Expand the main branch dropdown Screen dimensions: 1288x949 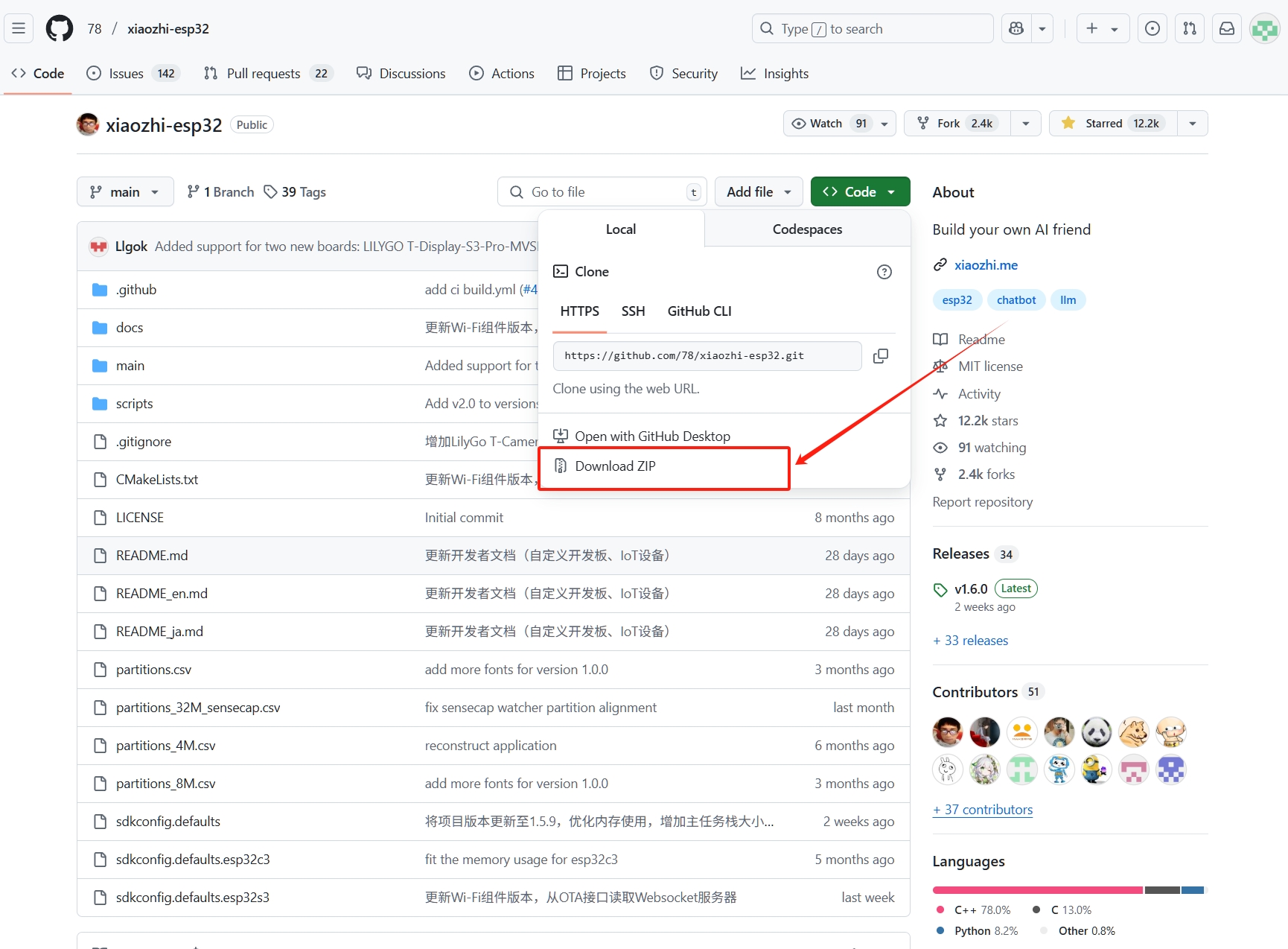(x=125, y=192)
